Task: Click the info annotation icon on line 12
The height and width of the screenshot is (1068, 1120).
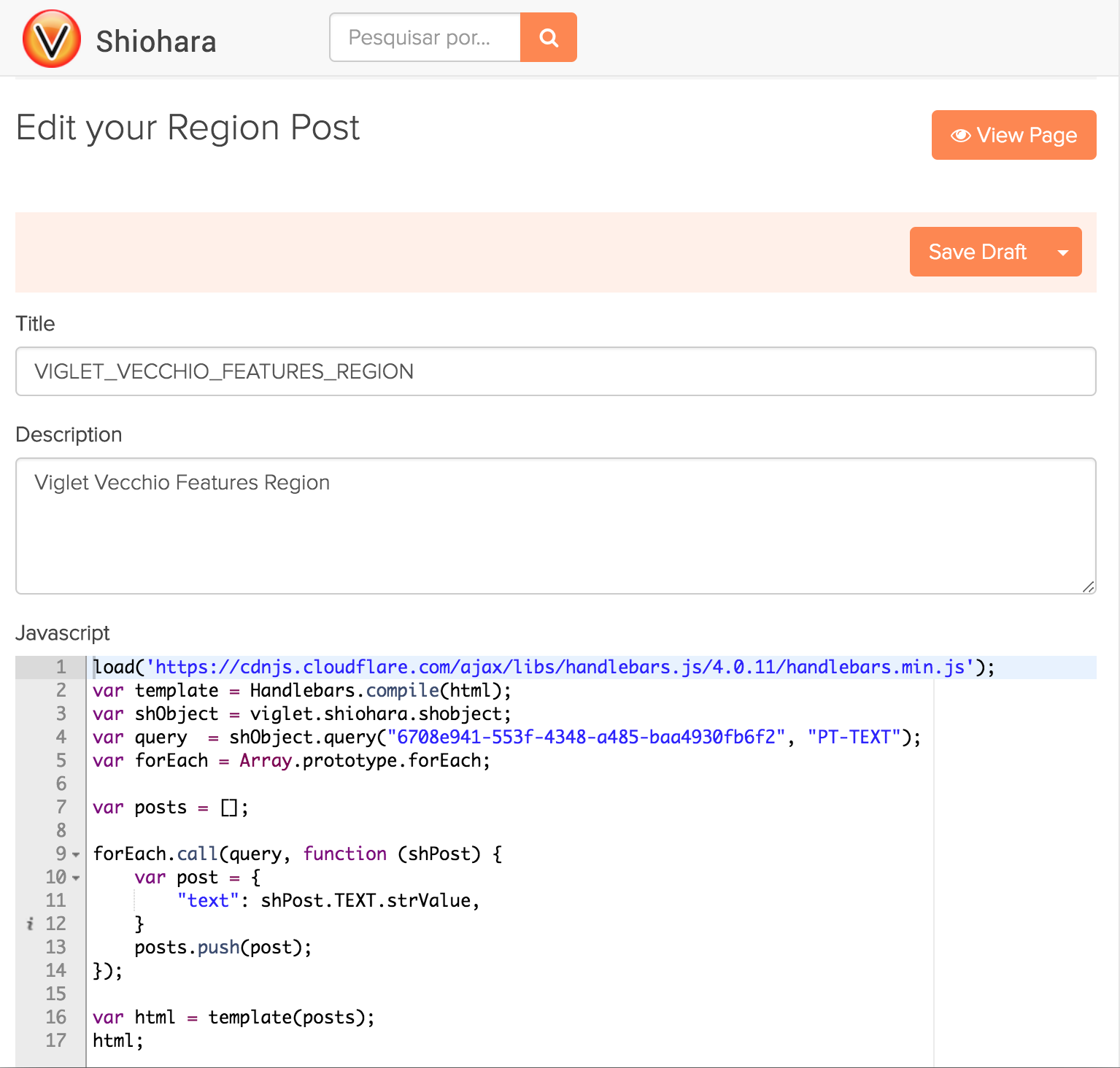Action: [x=30, y=924]
